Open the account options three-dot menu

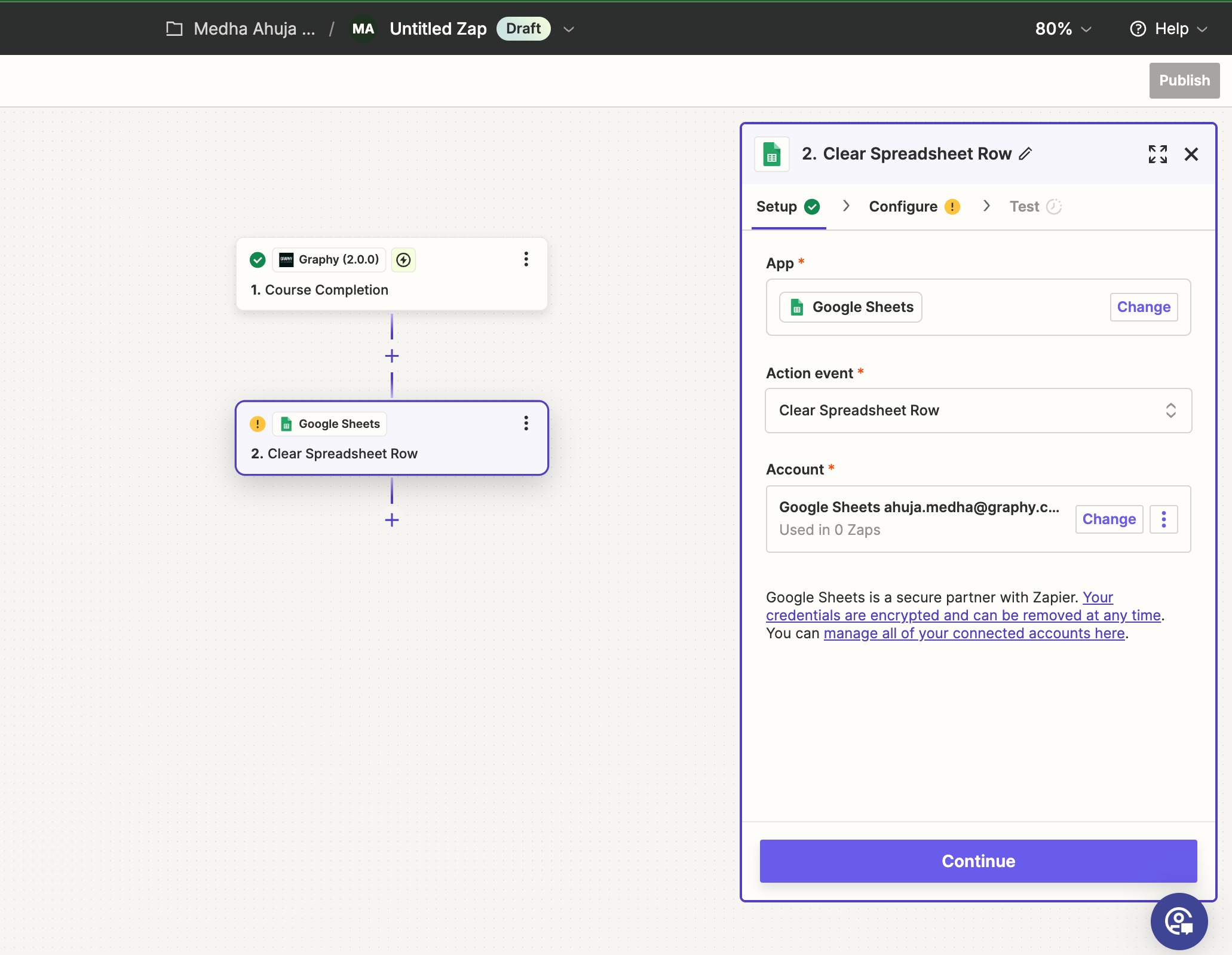(x=1163, y=519)
